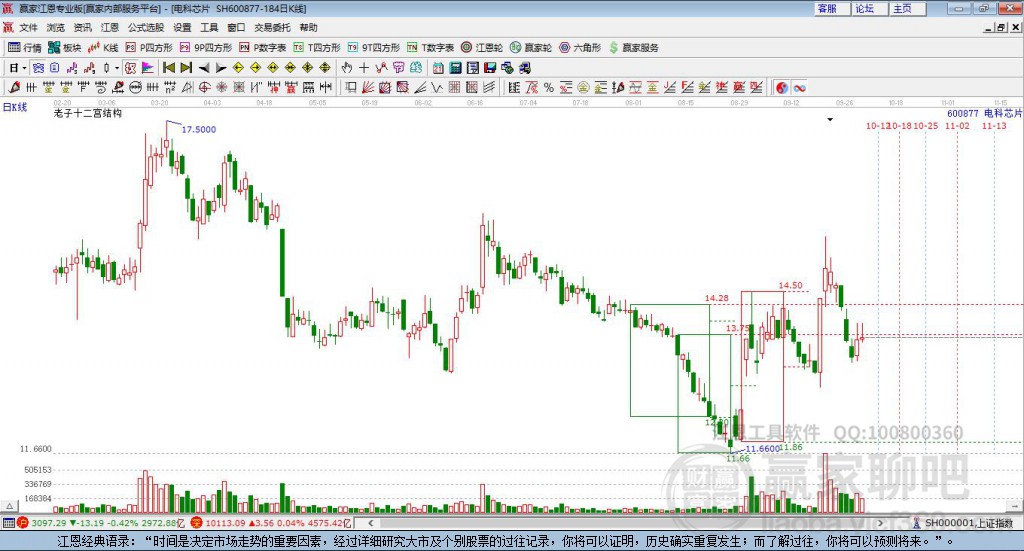Select the rectangle box drawing tool
Image resolution: width=1024 pixels, height=551 pixels.
pos(351,87)
